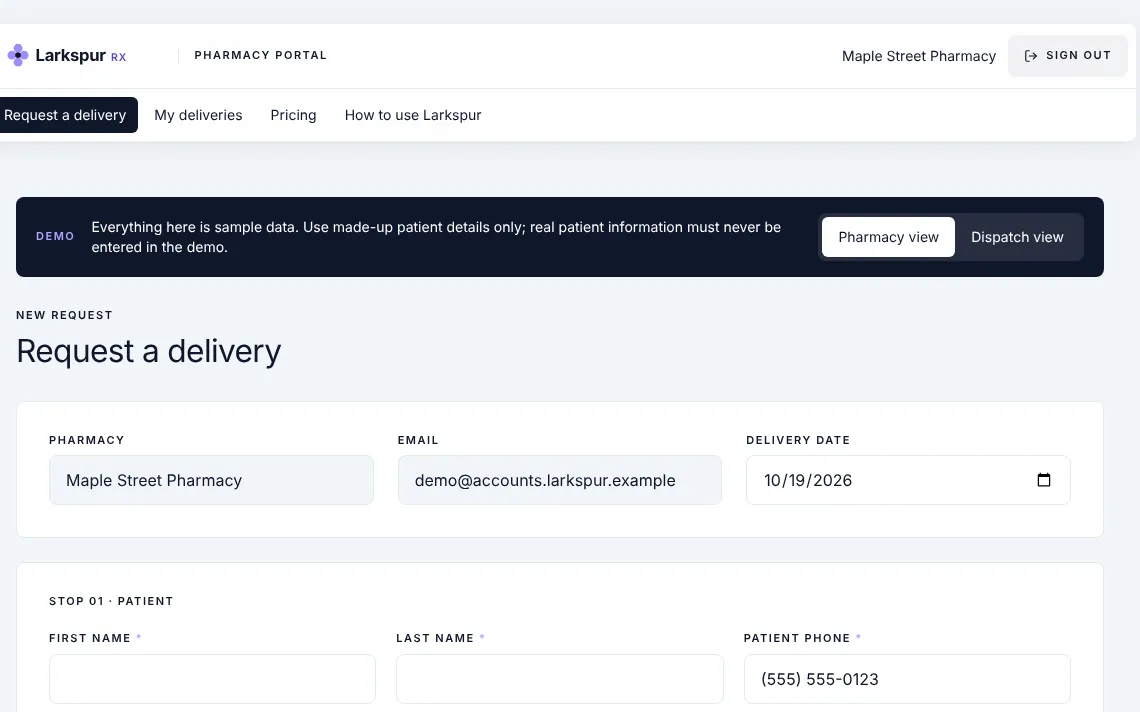Image resolution: width=1140 pixels, height=712 pixels.
Task: Switch to Dispatch view
Action: (1016, 237)
